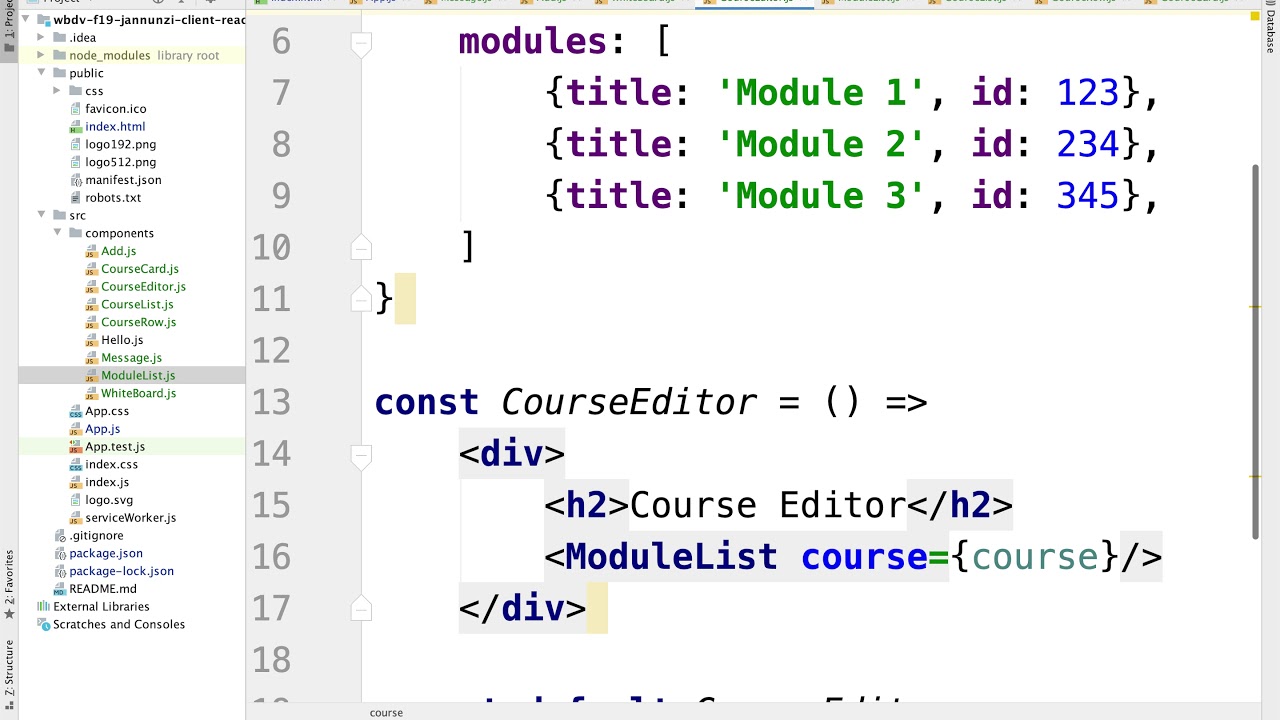This screenshot has height=720, width=1280.
Task: Click the manifest.json file icon
Action: tap(76, 180)
